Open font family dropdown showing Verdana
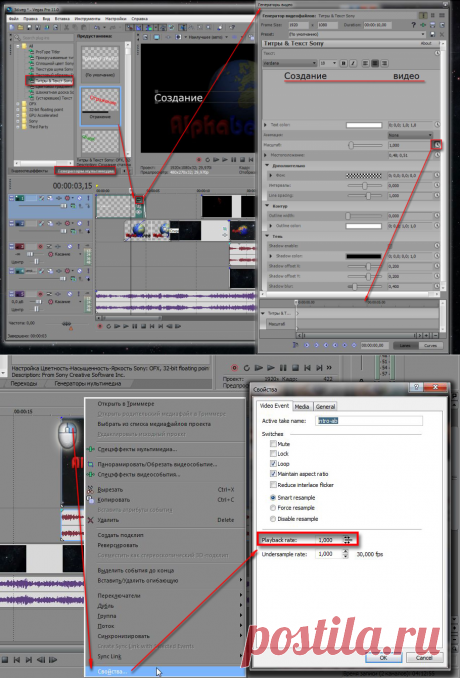The width and height of the screenshot is (460, 678). 290,63
